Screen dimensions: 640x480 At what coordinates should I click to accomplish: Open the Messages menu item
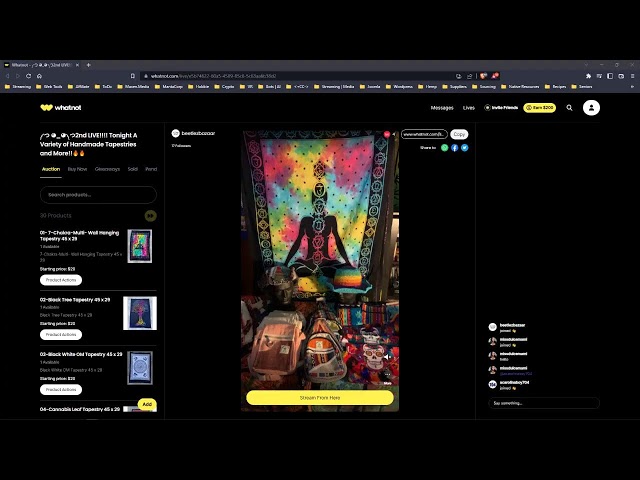(442, 108)
